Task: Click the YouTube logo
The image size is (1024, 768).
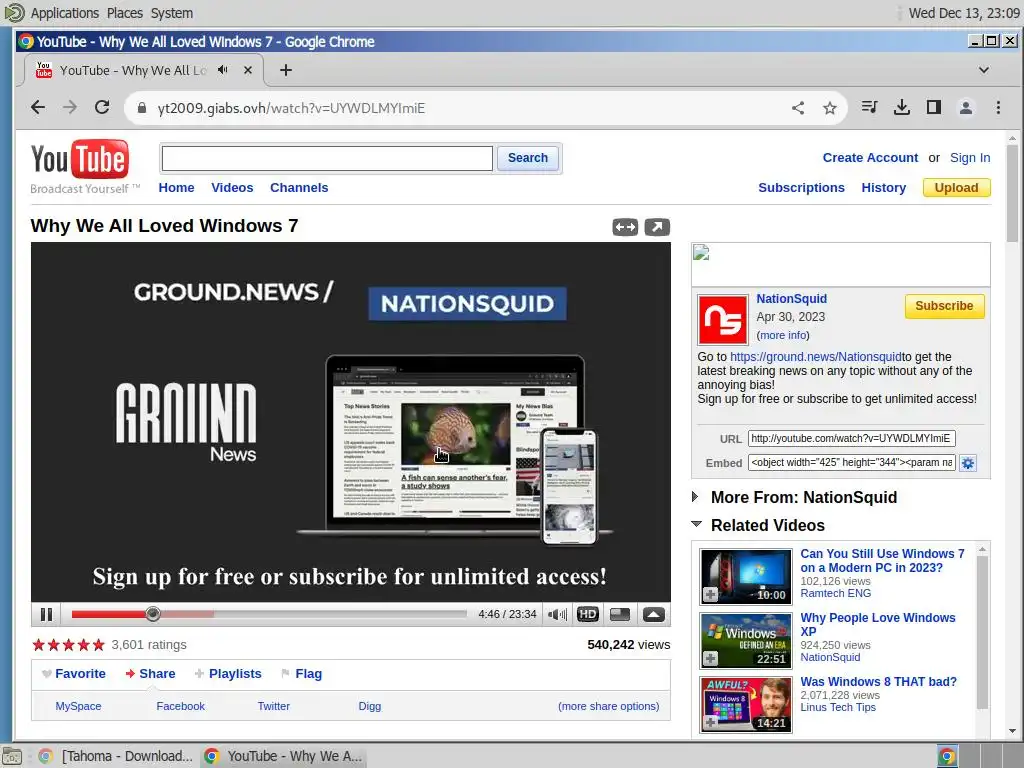Action: pyautogui.click(x=80, y=159)
